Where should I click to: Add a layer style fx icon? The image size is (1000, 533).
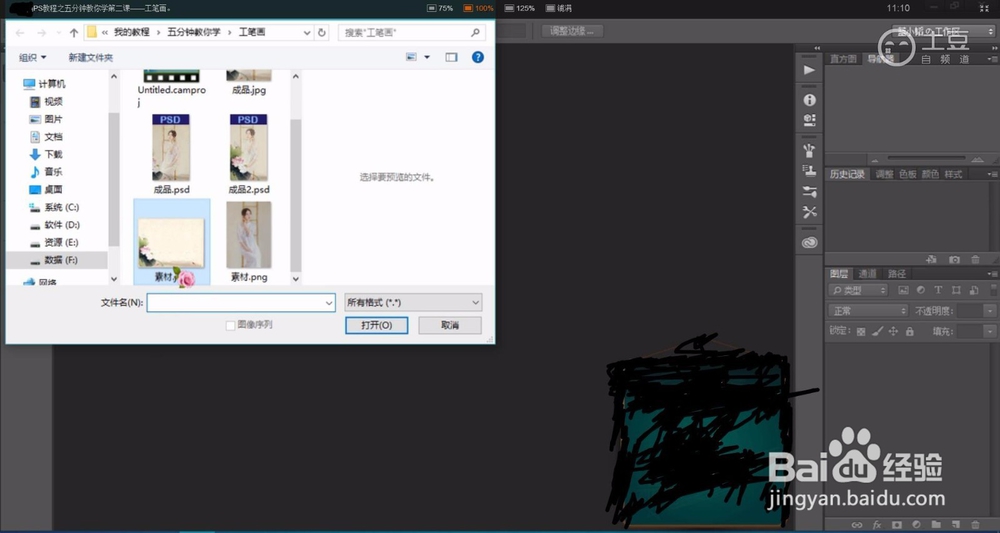coord(877,525)
